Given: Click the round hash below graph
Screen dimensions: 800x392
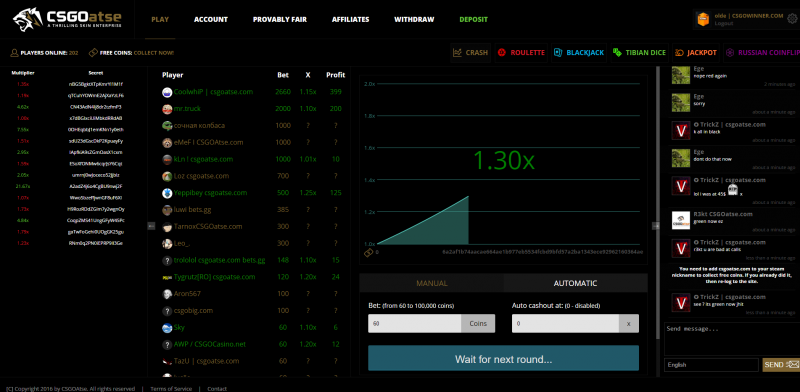Looking at the screenshot, I should click(542, 252).
